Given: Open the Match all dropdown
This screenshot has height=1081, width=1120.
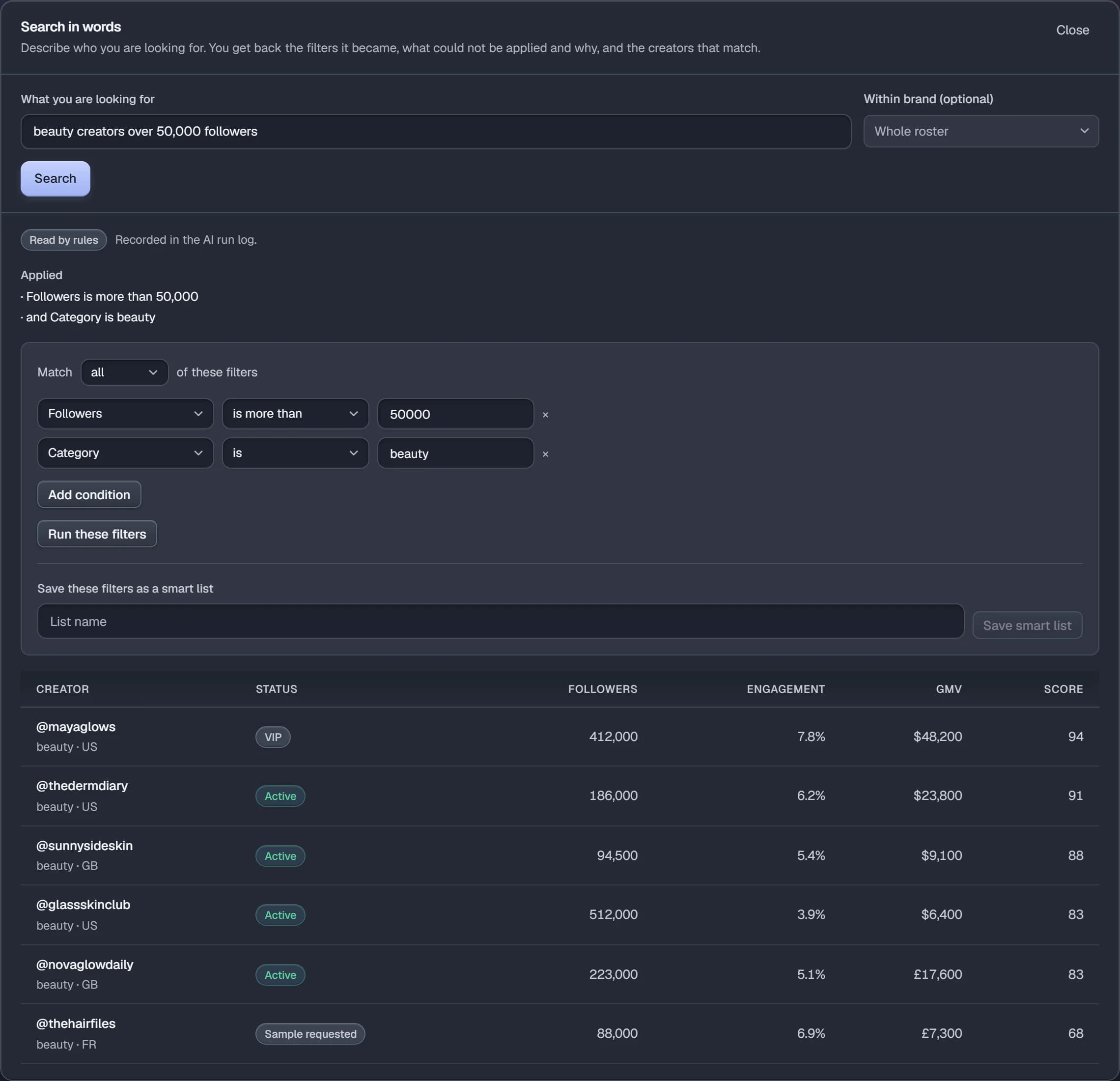Looking at the screenshot, I should (125, 372).
